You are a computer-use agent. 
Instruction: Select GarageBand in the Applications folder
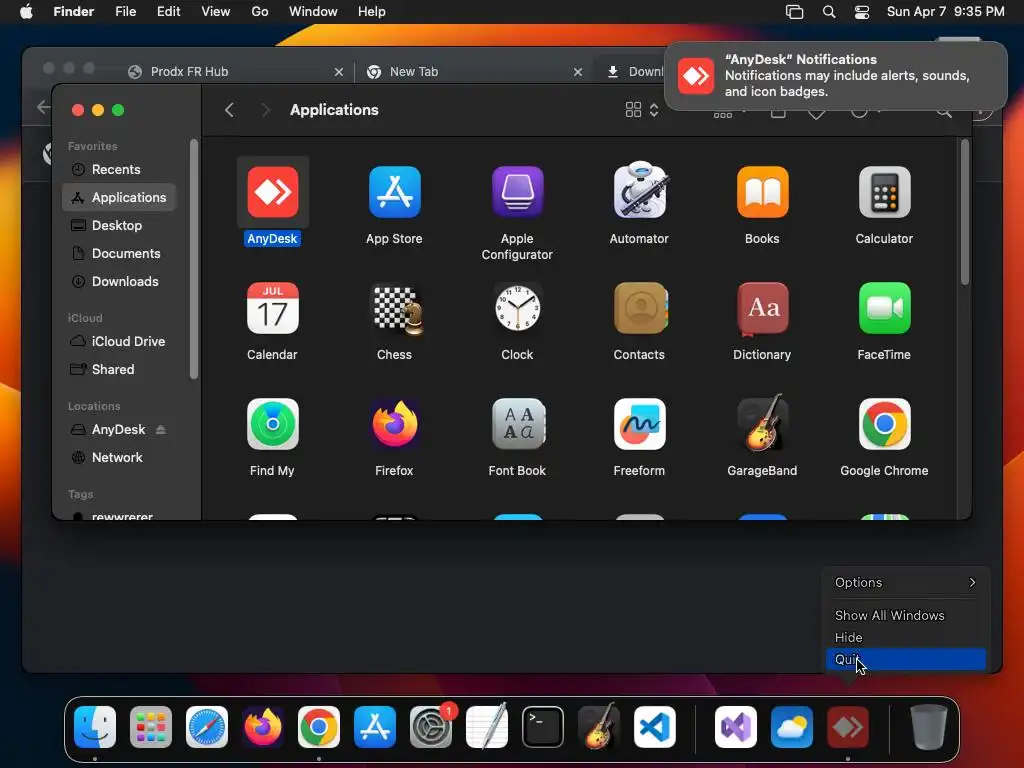pos(763,423)
